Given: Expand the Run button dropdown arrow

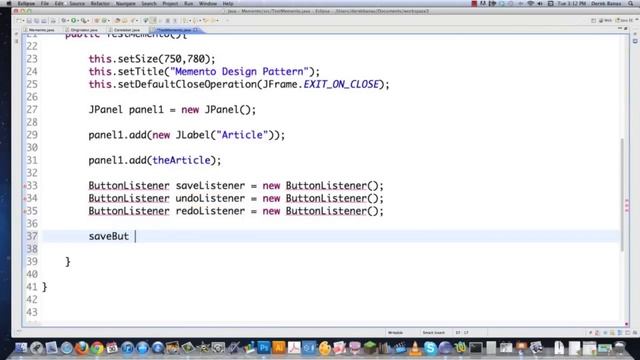Looking at the screenshot, I should click(x=78, y=20).
